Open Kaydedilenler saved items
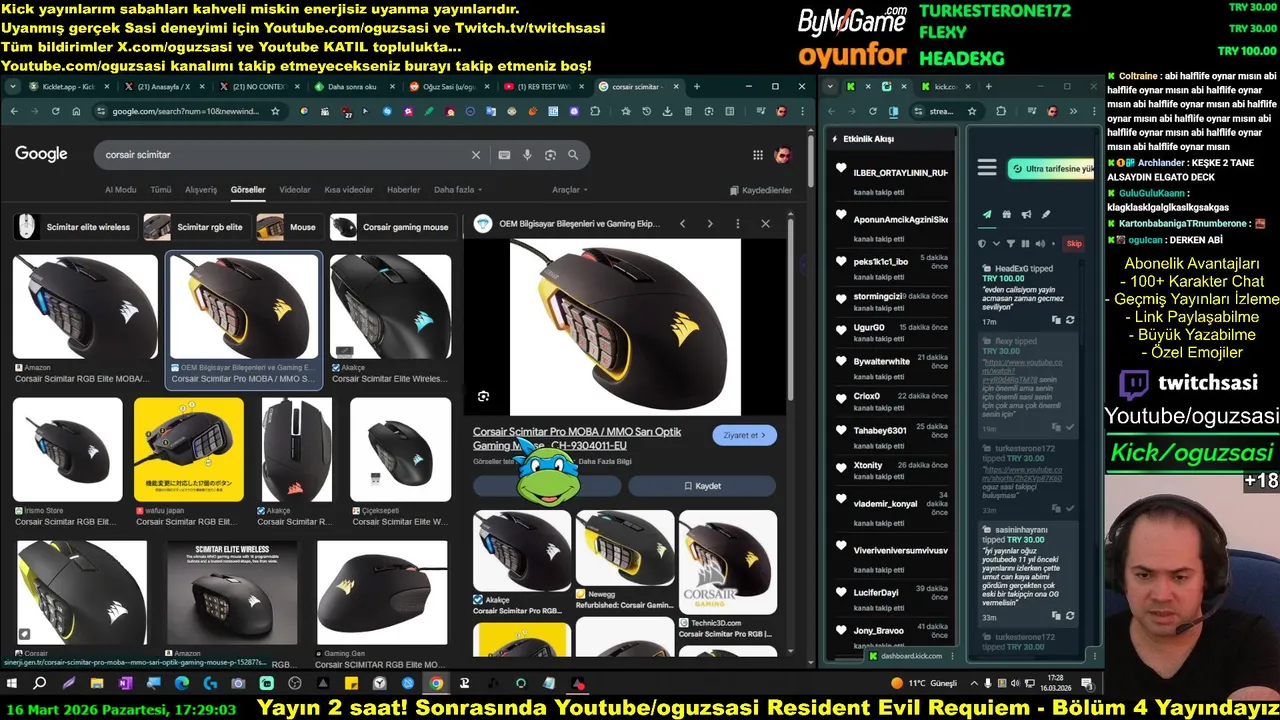The width and height of the screenshot is (1280, 720). coord(761,190)
